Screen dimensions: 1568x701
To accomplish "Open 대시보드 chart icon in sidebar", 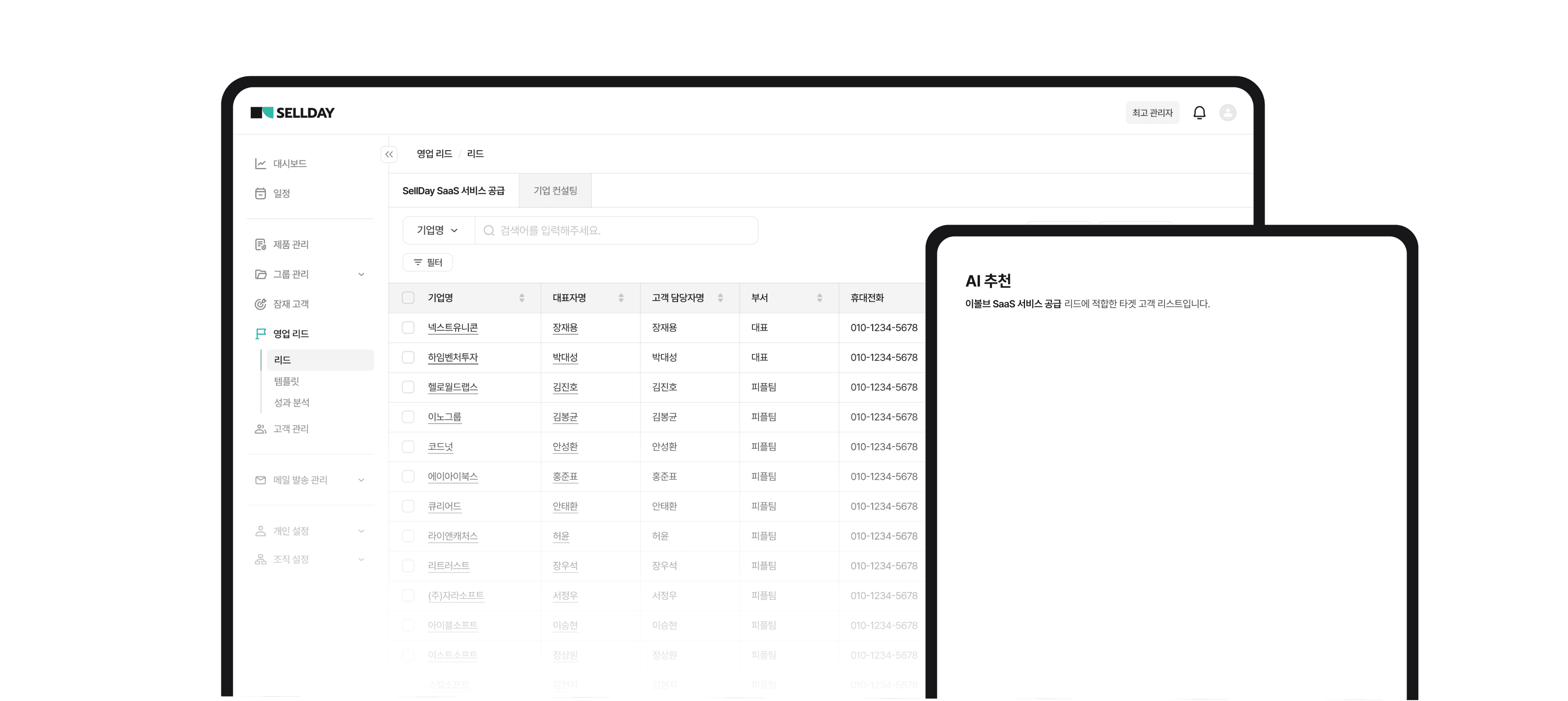I will pyautogui.click(x=260, y=164).
